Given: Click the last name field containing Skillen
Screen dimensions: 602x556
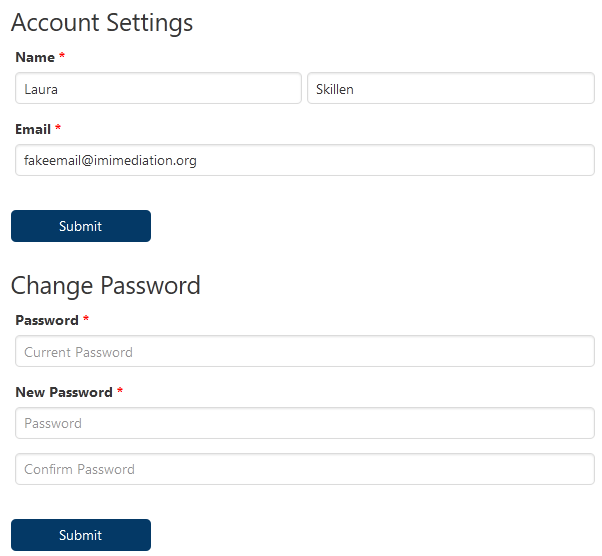Looking at the screenshot, I should tap(450, 88).
